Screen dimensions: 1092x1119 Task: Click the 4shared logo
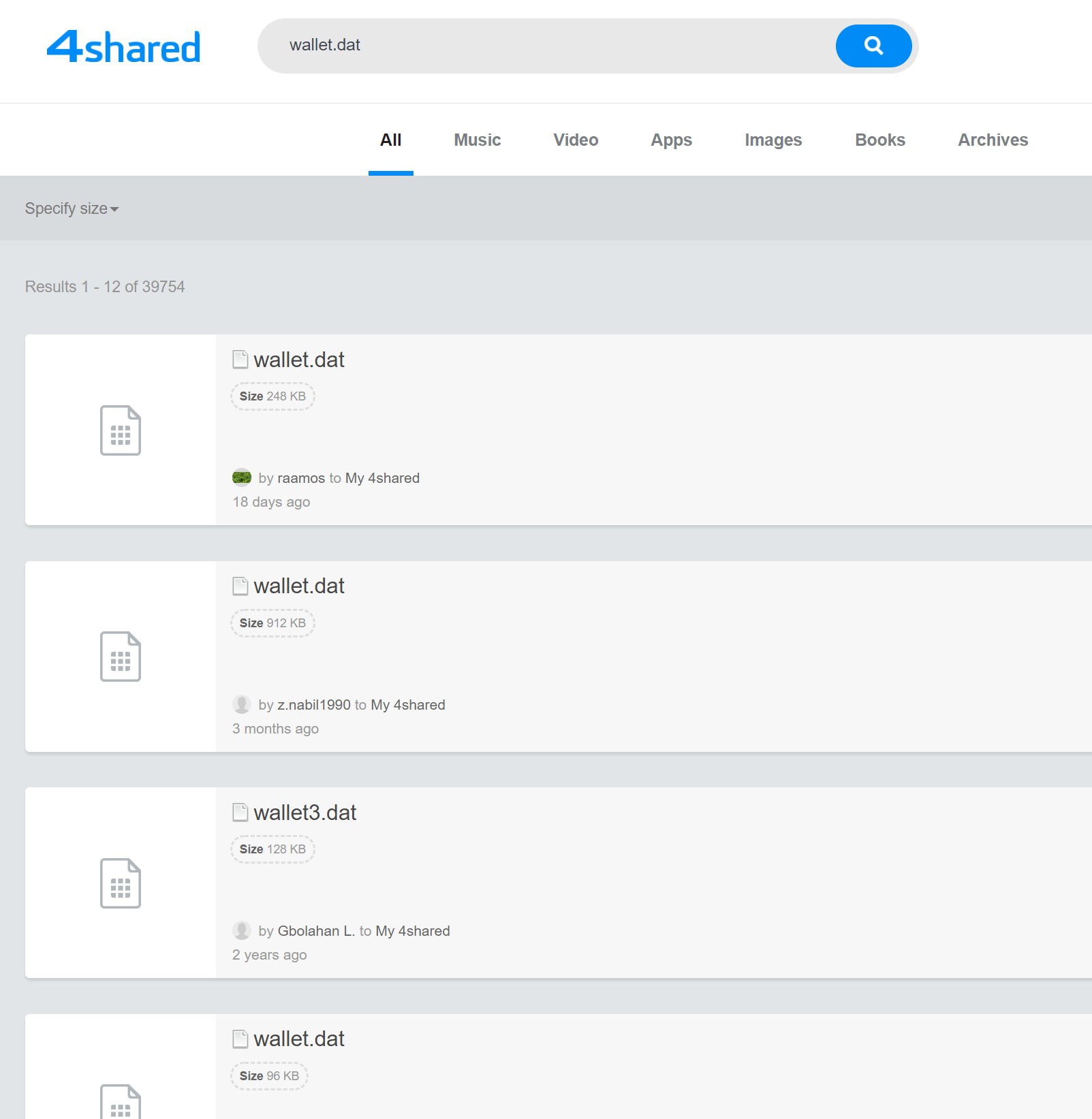pos(123,46)
